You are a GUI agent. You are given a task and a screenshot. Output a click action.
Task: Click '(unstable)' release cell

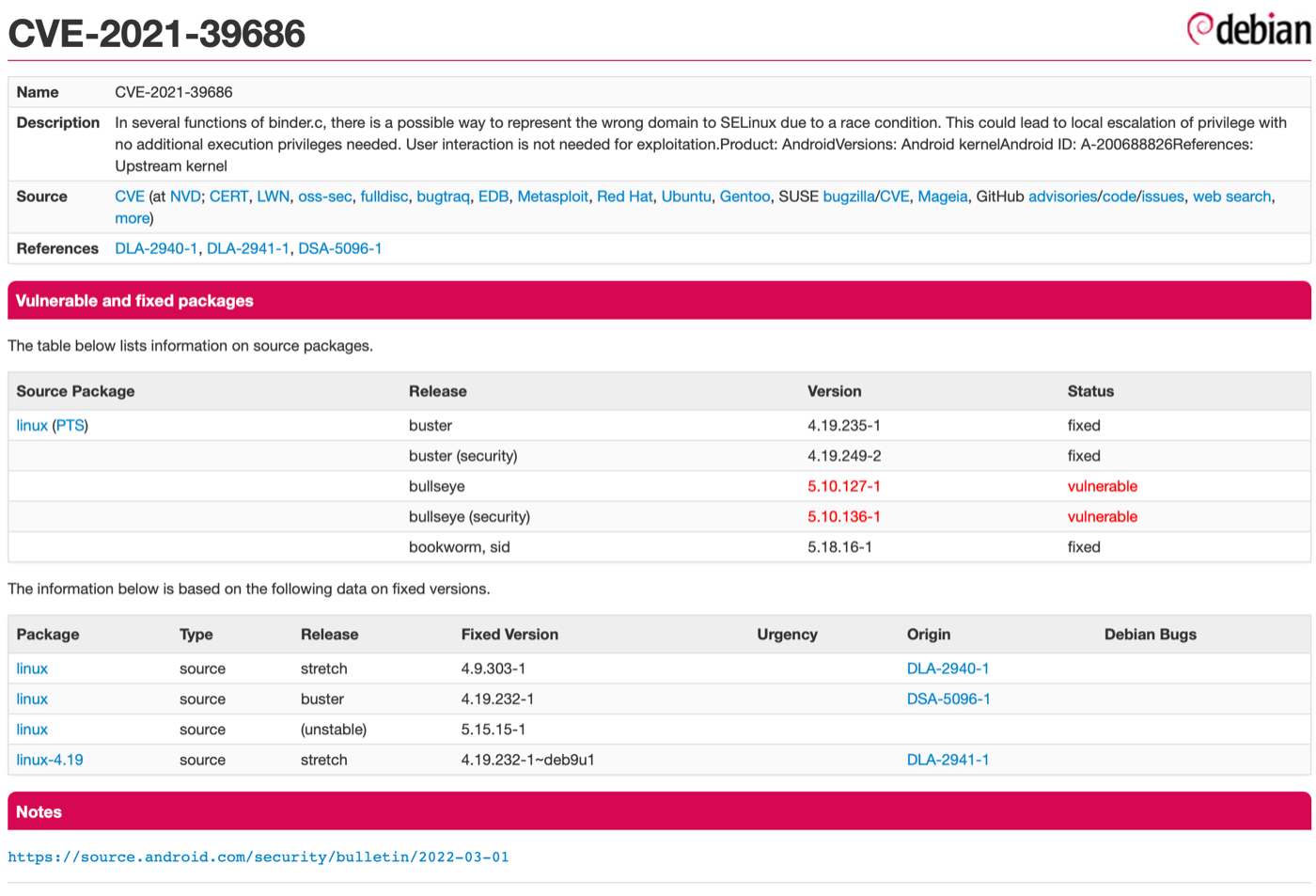[x=334, y=730]
